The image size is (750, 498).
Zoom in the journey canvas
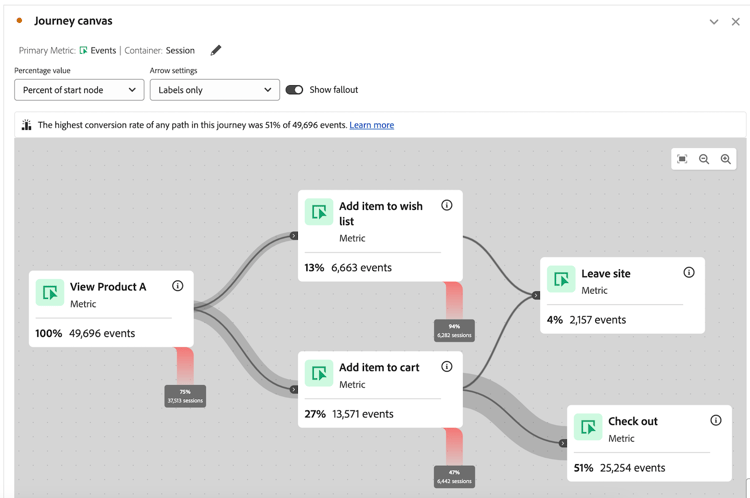pos(726,159)
